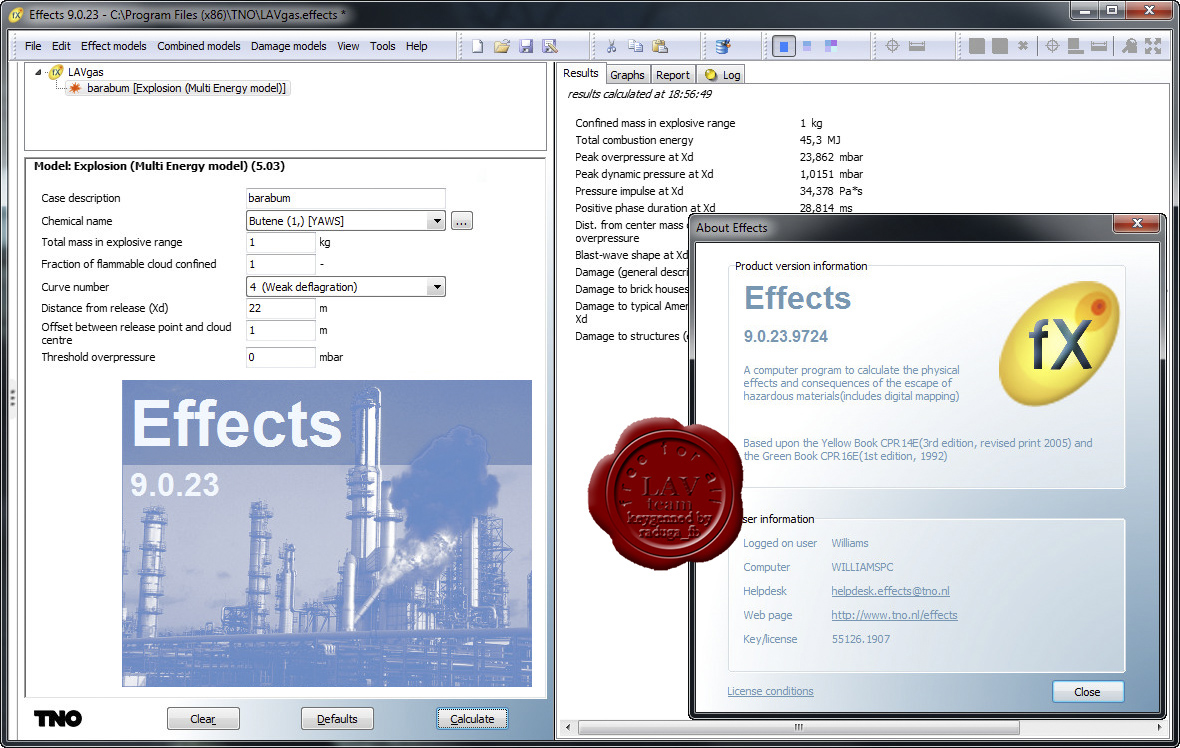Click the Total mass in explosive range field
The width and height of the screenshot is (1180, 748).
pos(281,242)
